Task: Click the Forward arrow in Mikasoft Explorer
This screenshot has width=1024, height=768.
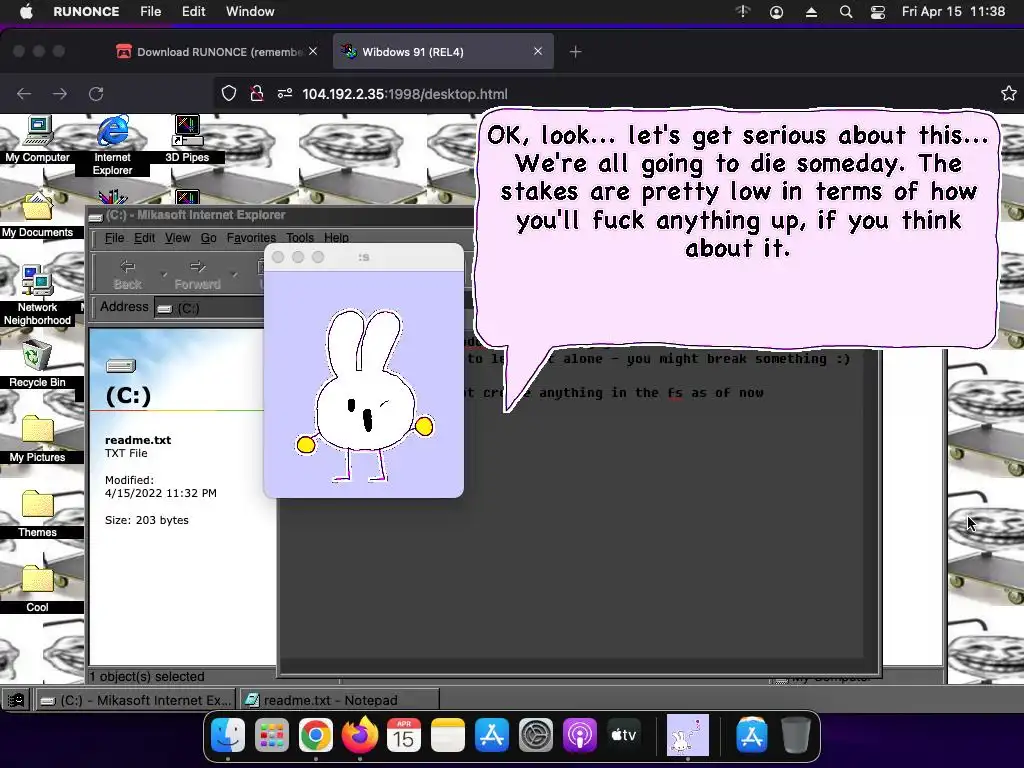Action: [197, 274]
